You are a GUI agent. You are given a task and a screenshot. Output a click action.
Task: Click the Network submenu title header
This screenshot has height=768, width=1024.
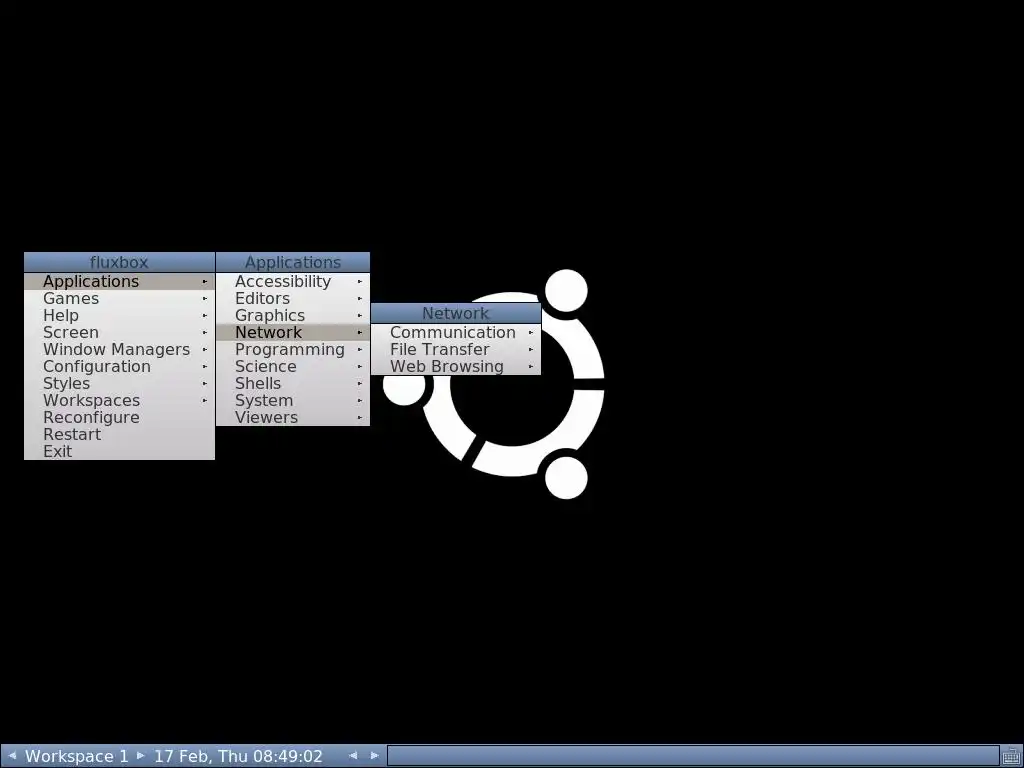coord(456,313)
